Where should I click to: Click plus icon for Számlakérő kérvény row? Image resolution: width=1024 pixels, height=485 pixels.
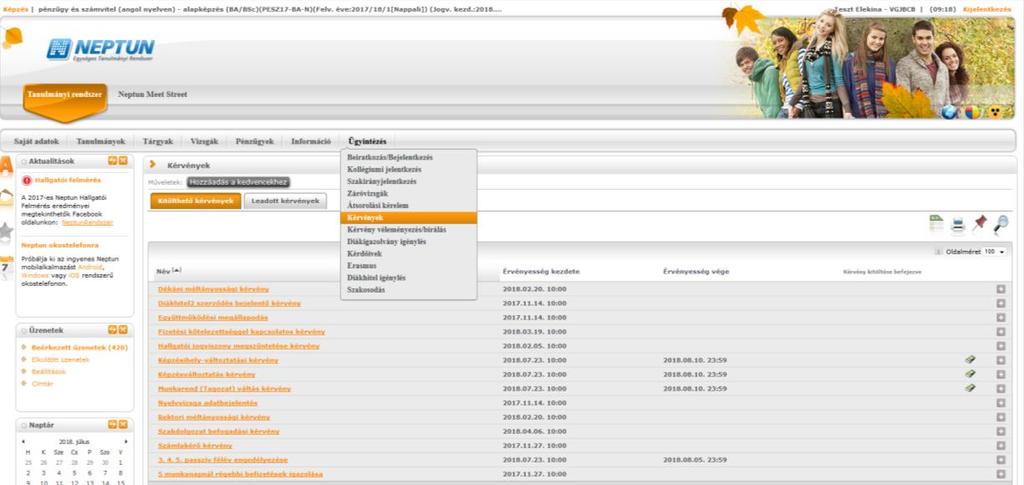point(1001,446)
